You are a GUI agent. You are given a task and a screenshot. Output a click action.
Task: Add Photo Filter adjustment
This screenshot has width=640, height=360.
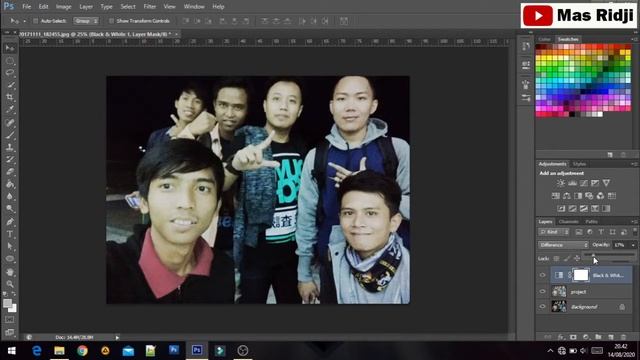click(x=589, y=196)
